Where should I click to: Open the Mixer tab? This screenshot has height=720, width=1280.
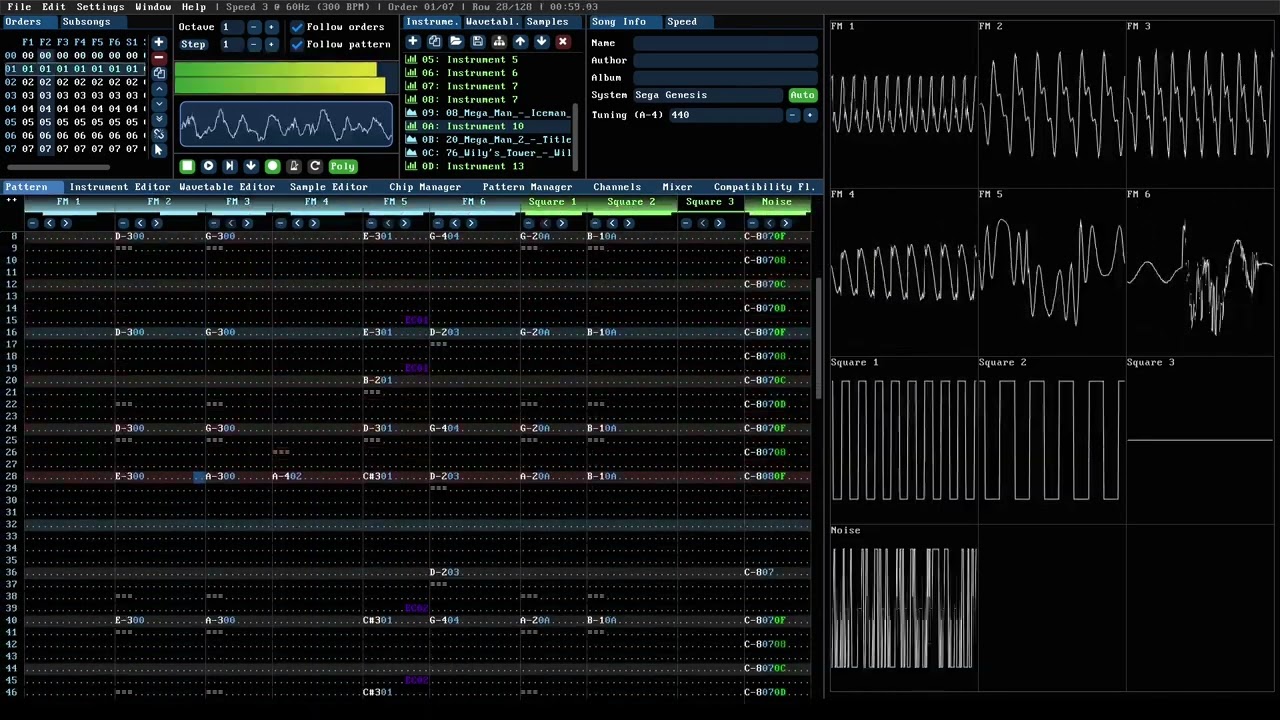(677, 187)
